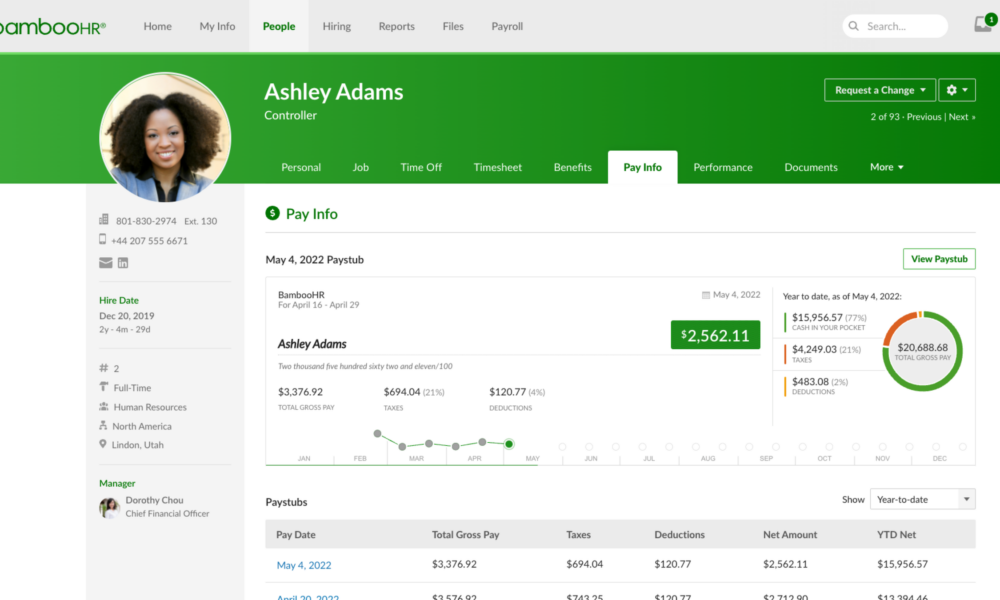This screenshot has height=600, width=1000.
Task: Click the YTD Net column header
Action: tap(896, 534)
